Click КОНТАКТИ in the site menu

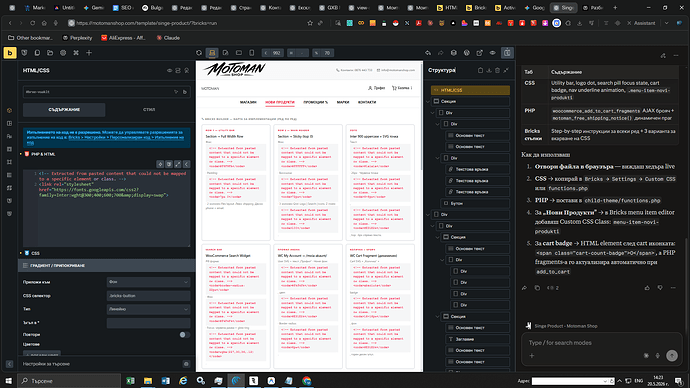(367, 102)
